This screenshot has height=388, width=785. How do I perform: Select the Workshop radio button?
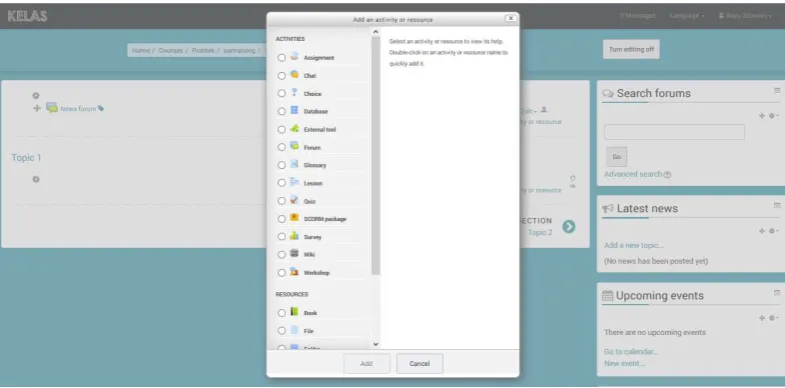(281, 273)
